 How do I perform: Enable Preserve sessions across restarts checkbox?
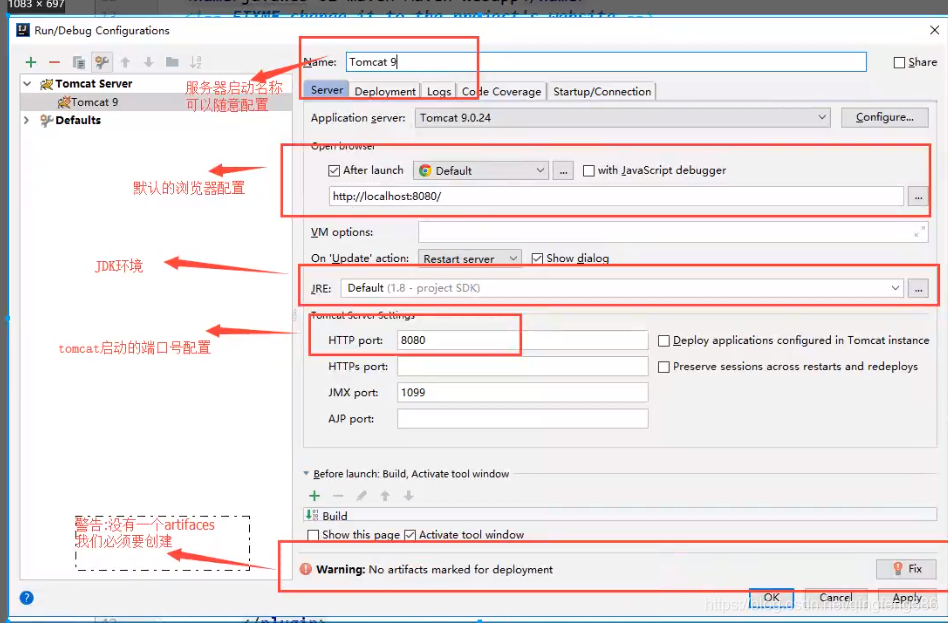coord(663,367)
